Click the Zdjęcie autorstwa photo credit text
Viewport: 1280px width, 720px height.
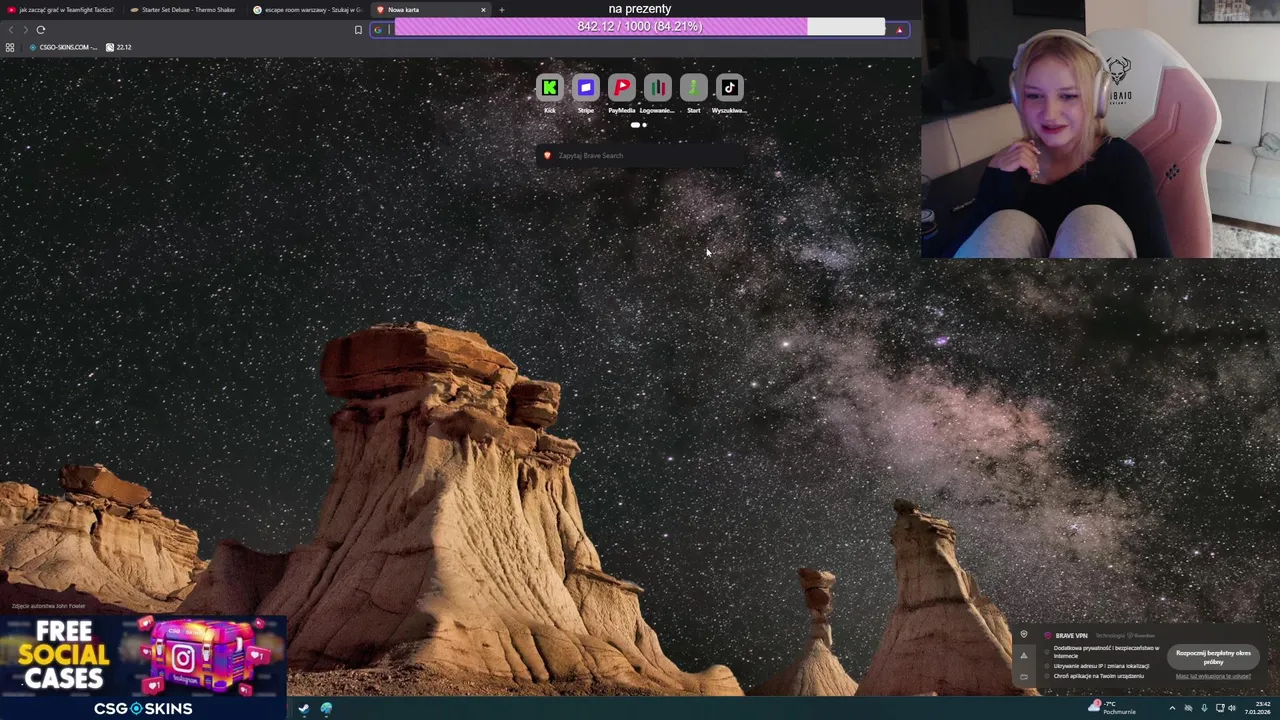[x=49, y=606]
